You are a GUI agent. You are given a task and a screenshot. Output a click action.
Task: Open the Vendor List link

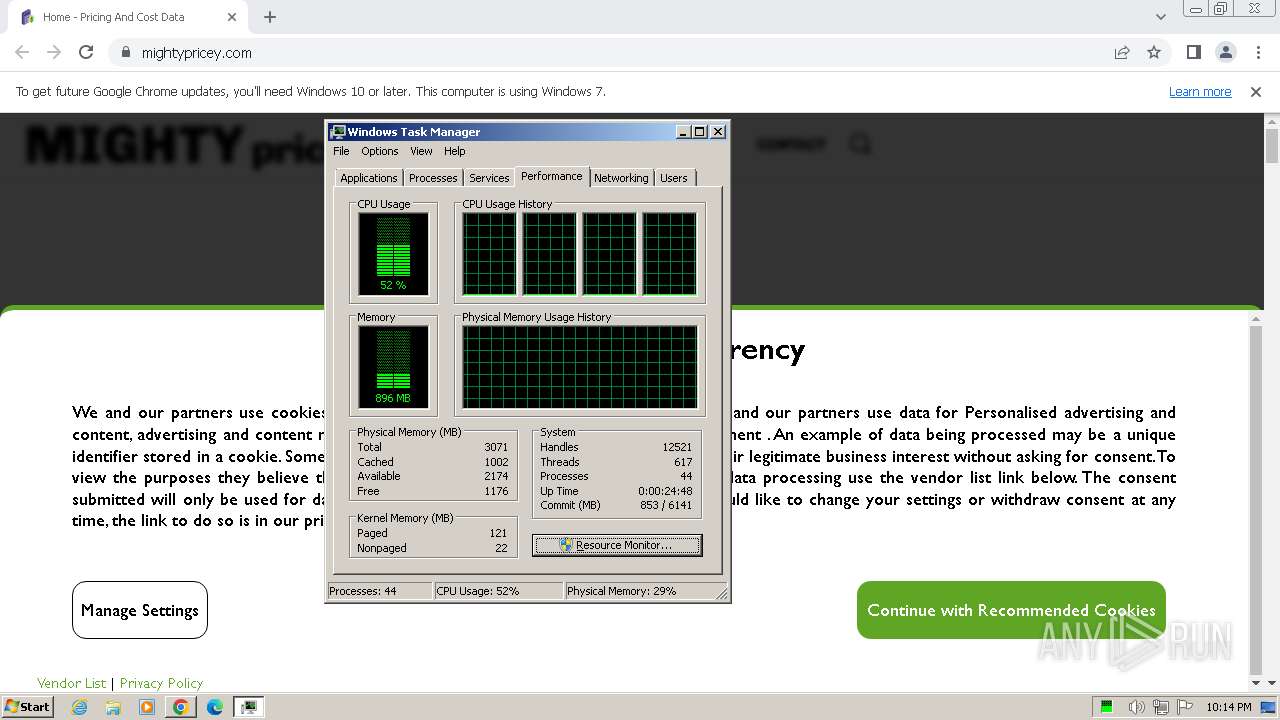coord(71,683)
